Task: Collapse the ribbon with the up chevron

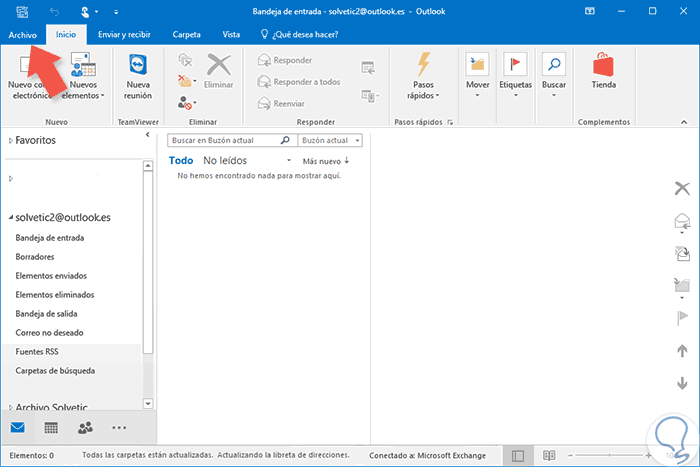Action: (684, 122)
